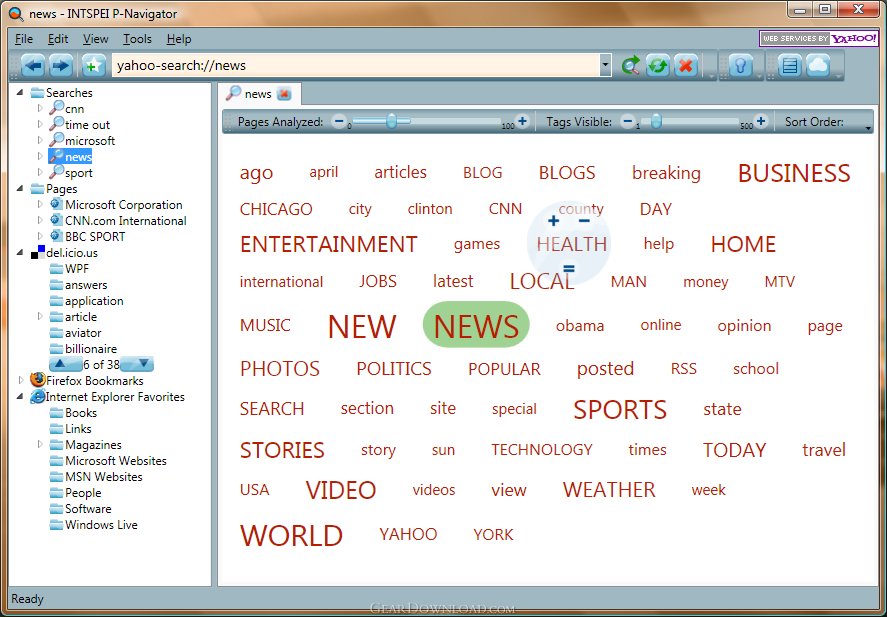Collapse the Pages tree node

click(x=20, y=188)
